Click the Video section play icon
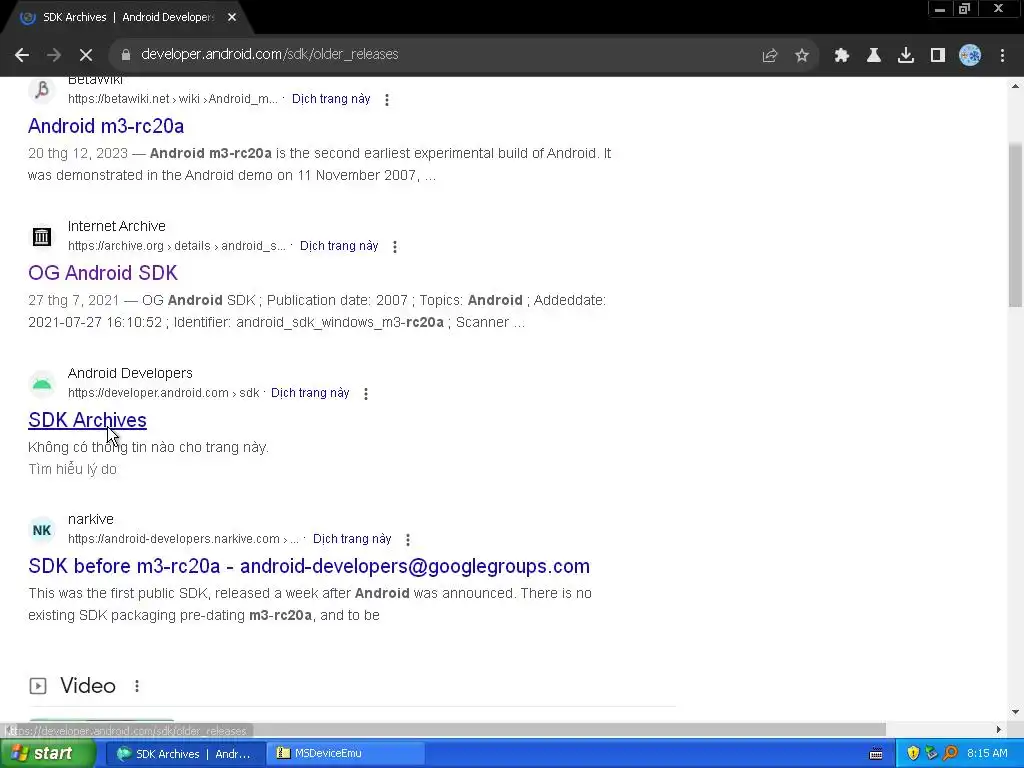This screenshot has width=1024, height=768. click(x=38, y=686)
